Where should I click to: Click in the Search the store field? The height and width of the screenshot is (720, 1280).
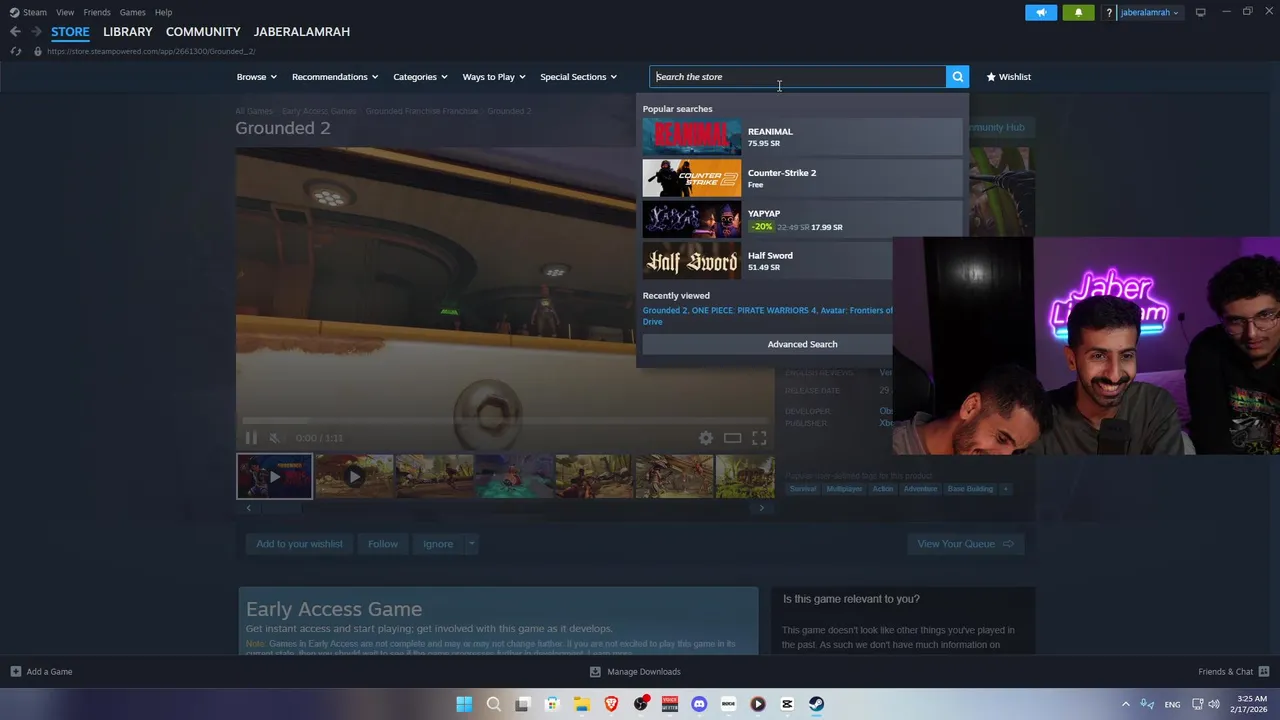coord(798,77)
